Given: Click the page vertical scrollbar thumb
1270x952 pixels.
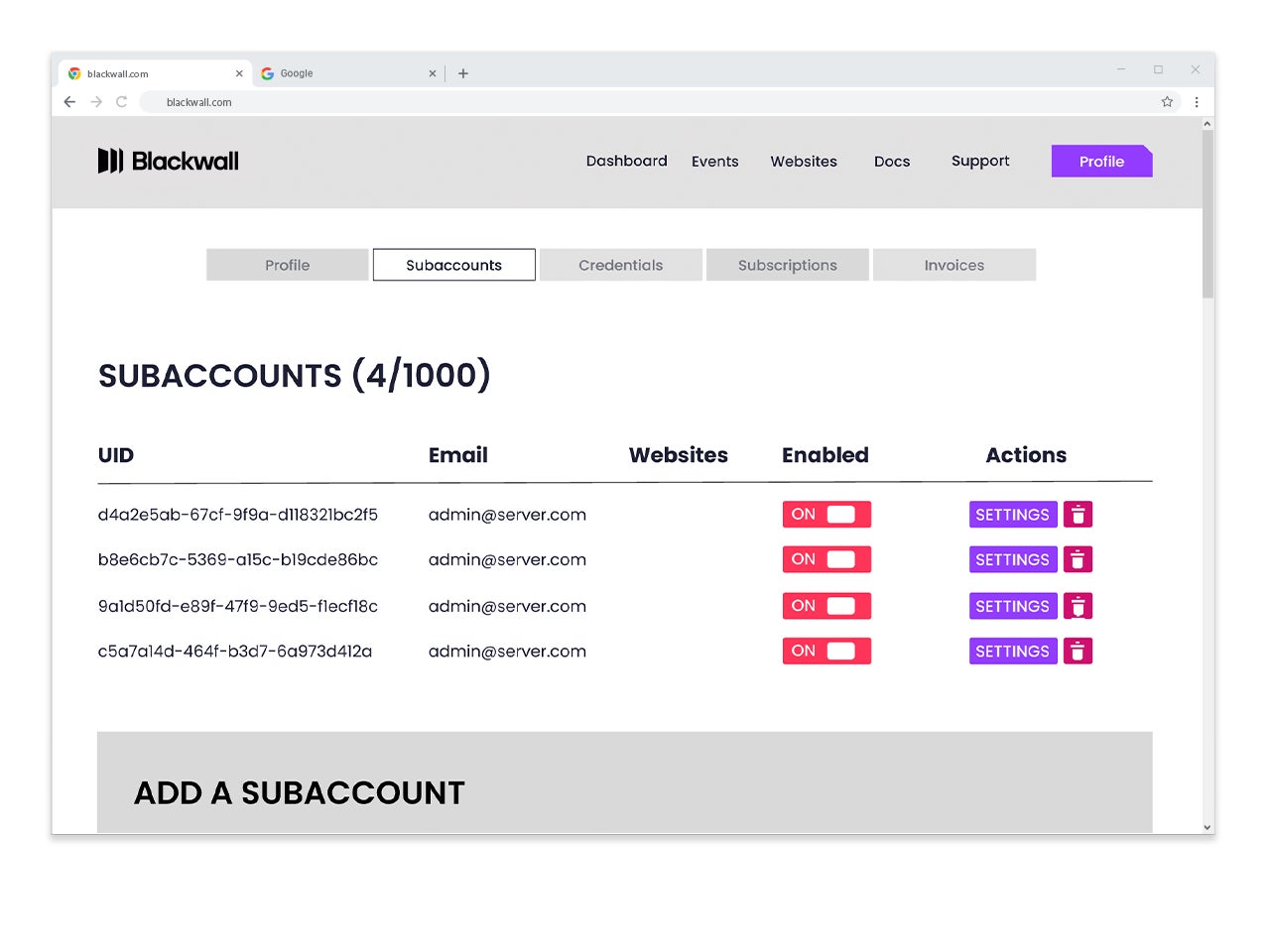Looking at the screenshot, I should pos(1207,213).
